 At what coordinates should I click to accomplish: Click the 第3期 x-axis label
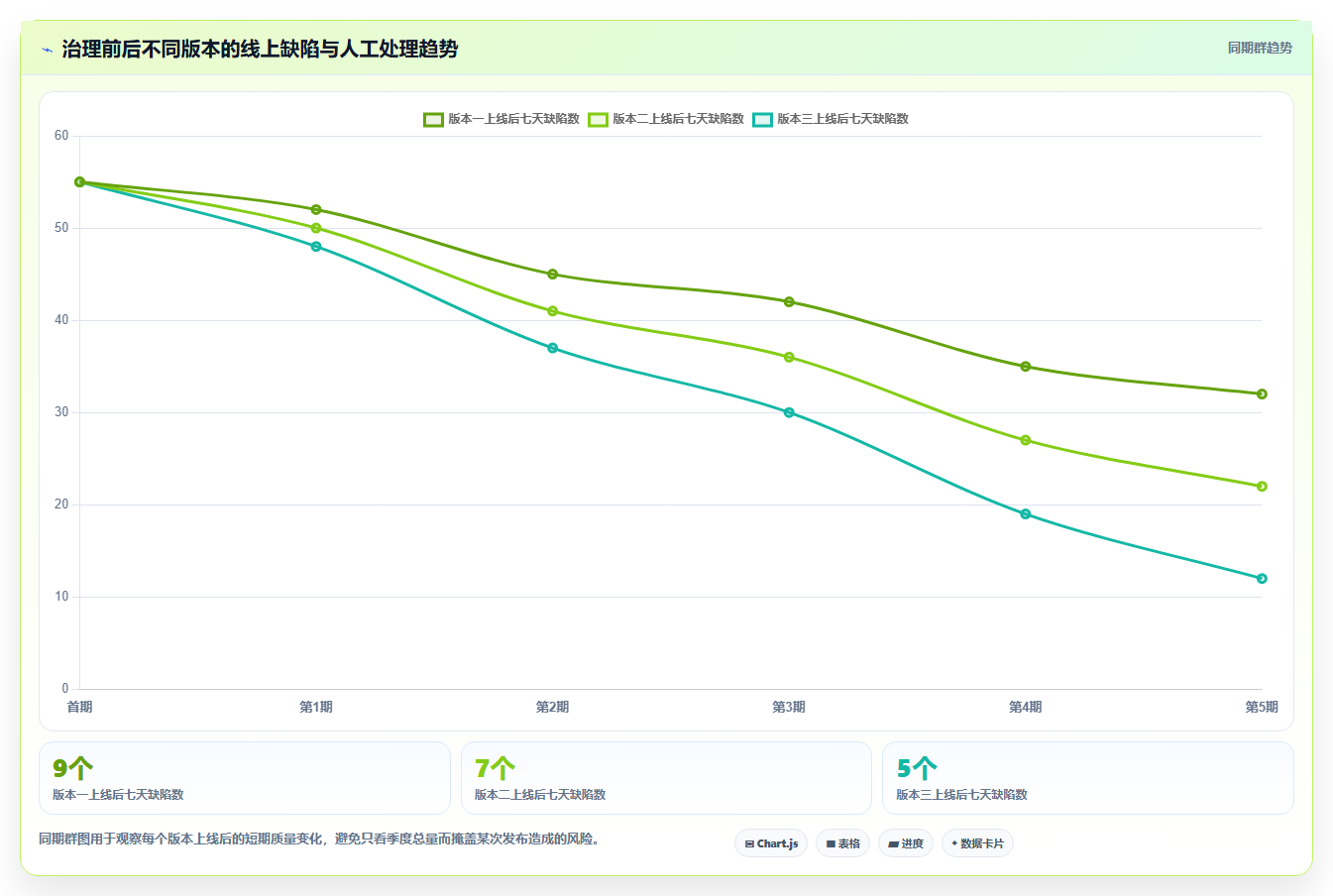[789, 707]
